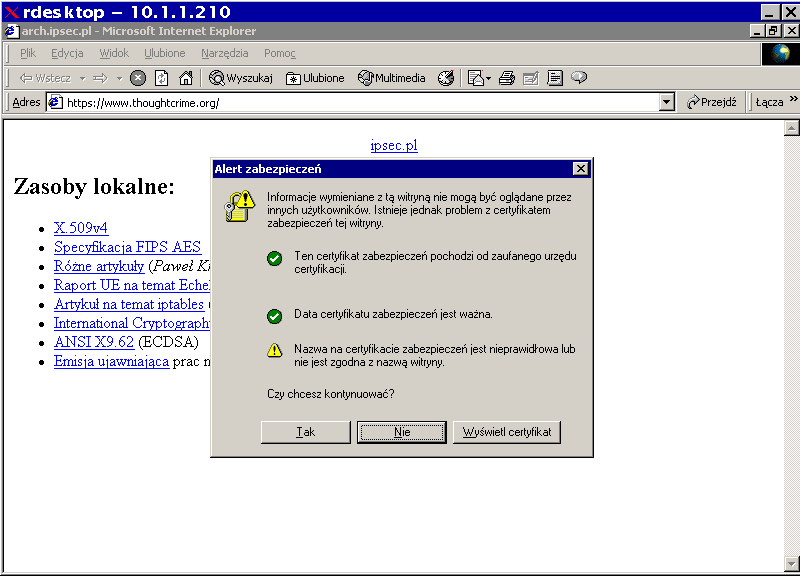Click the Wyświetl certyfikat button
This screenshot has height=576, width=800.
pos(507,432)
